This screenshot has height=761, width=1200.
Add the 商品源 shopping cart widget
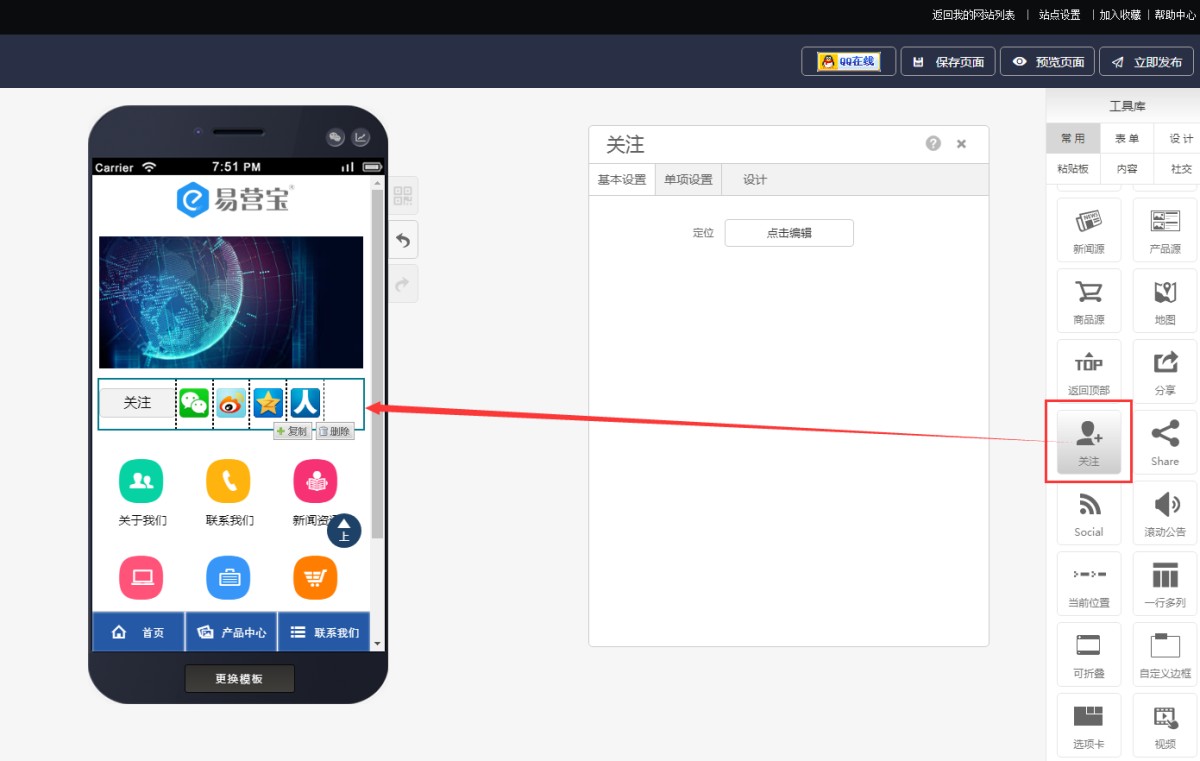pos(1089,301)
